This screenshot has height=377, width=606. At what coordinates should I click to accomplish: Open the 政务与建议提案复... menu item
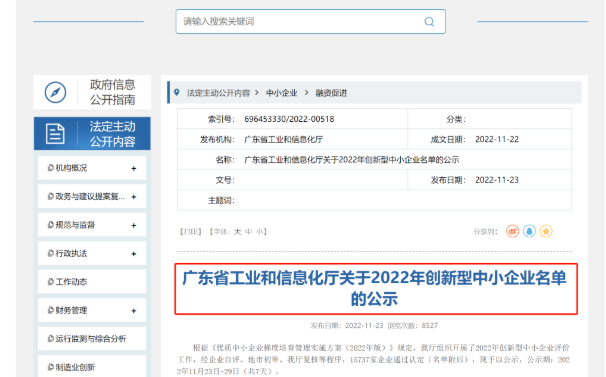[92, 196]
